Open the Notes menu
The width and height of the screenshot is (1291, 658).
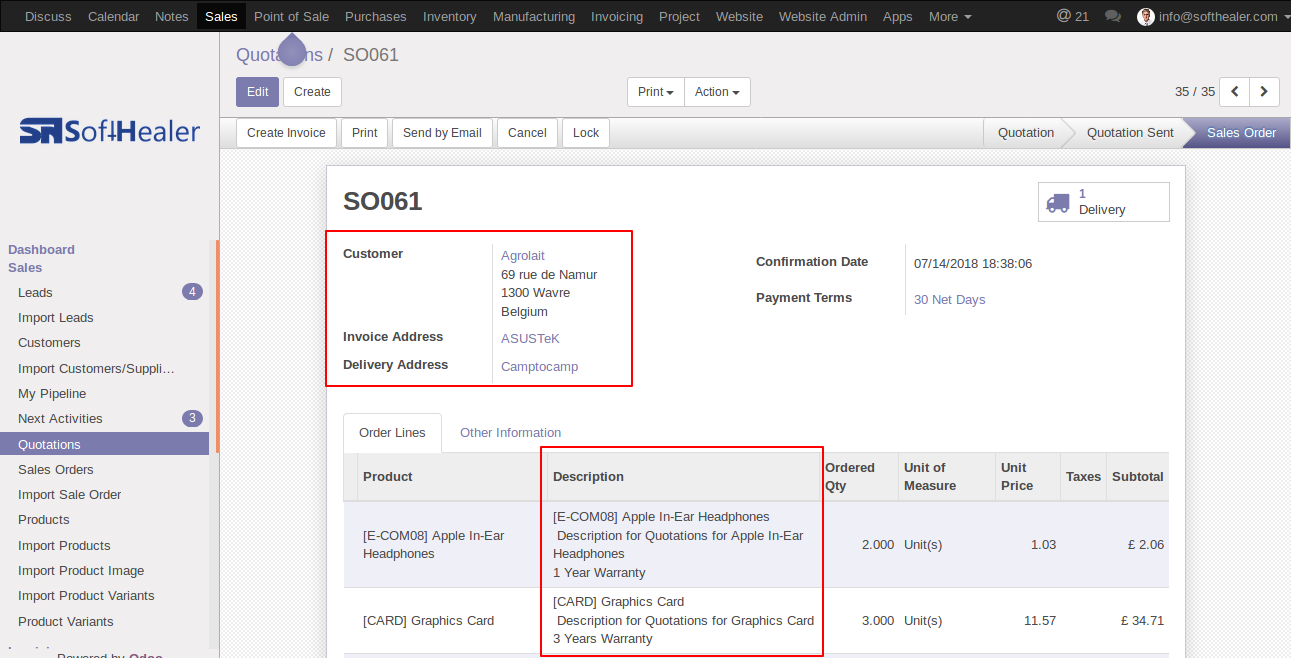pyautogui.click(x=172, y=16)
